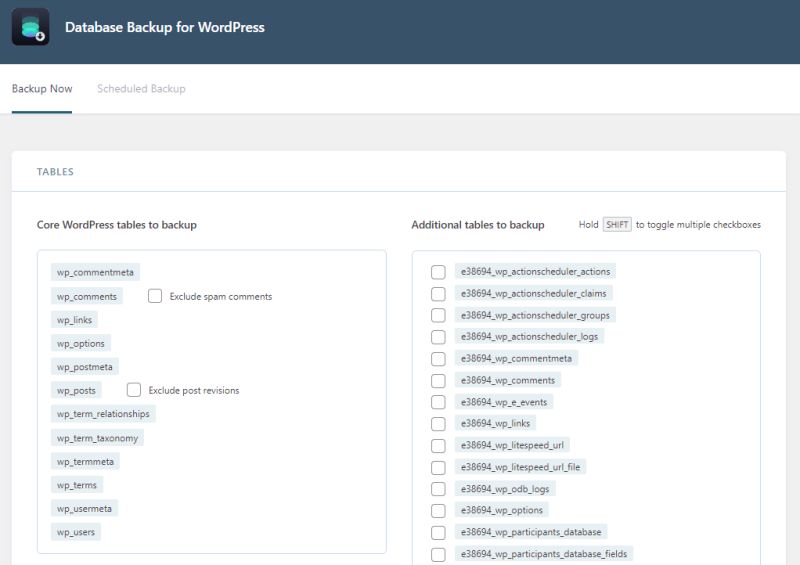Tick the e38694_wp_commentmeta checkbox
800x565 pixels.
[x=438, y=359]
